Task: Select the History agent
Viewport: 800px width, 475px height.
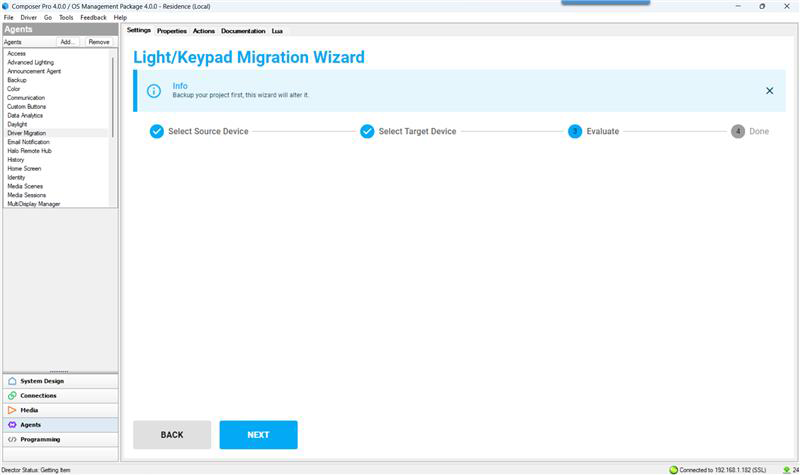Action: click(15, 160)
